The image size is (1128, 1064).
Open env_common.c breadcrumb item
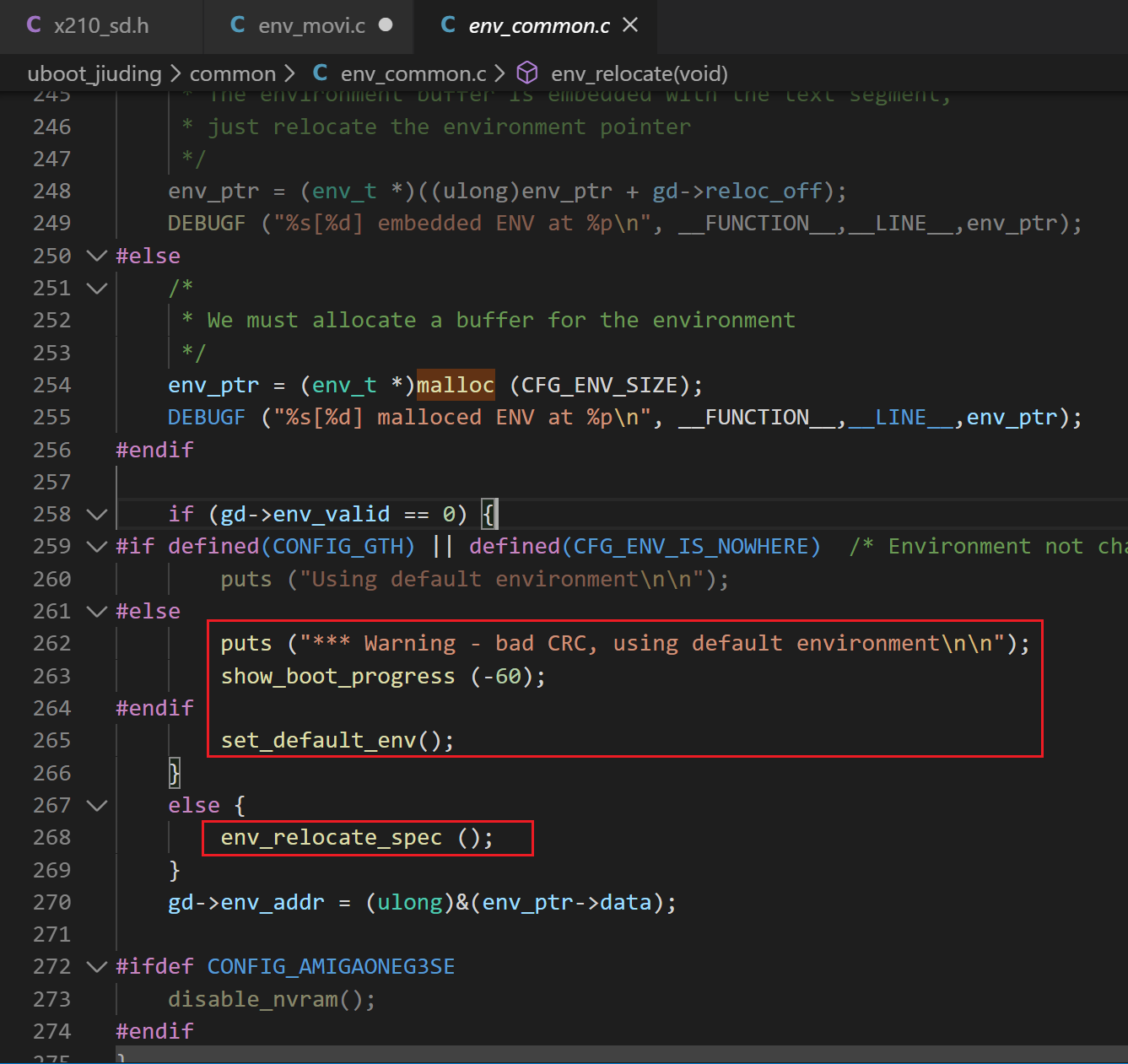click(x=413, y=74)
